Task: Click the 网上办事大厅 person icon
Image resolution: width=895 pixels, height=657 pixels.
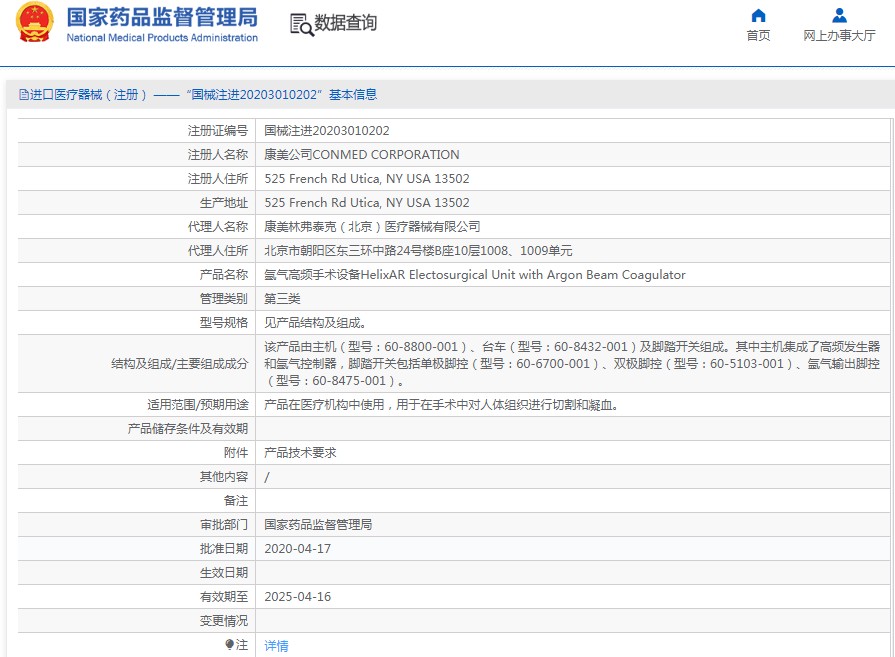Action: [x=839, y=15]
